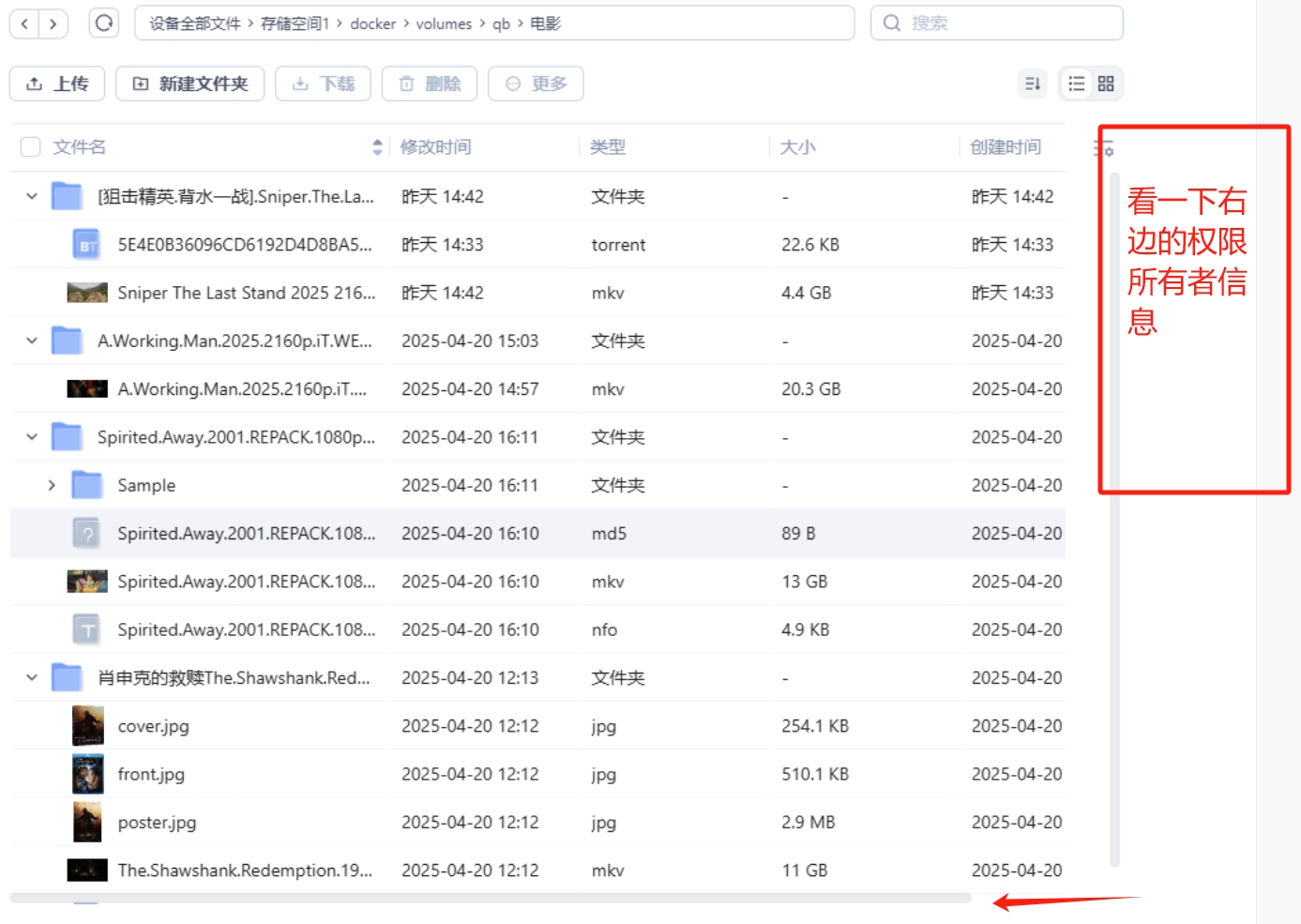Click the back navigation arrow
Image resolution: width=1301 pixels, height=924 pixels.
click(x=25, y=23)
